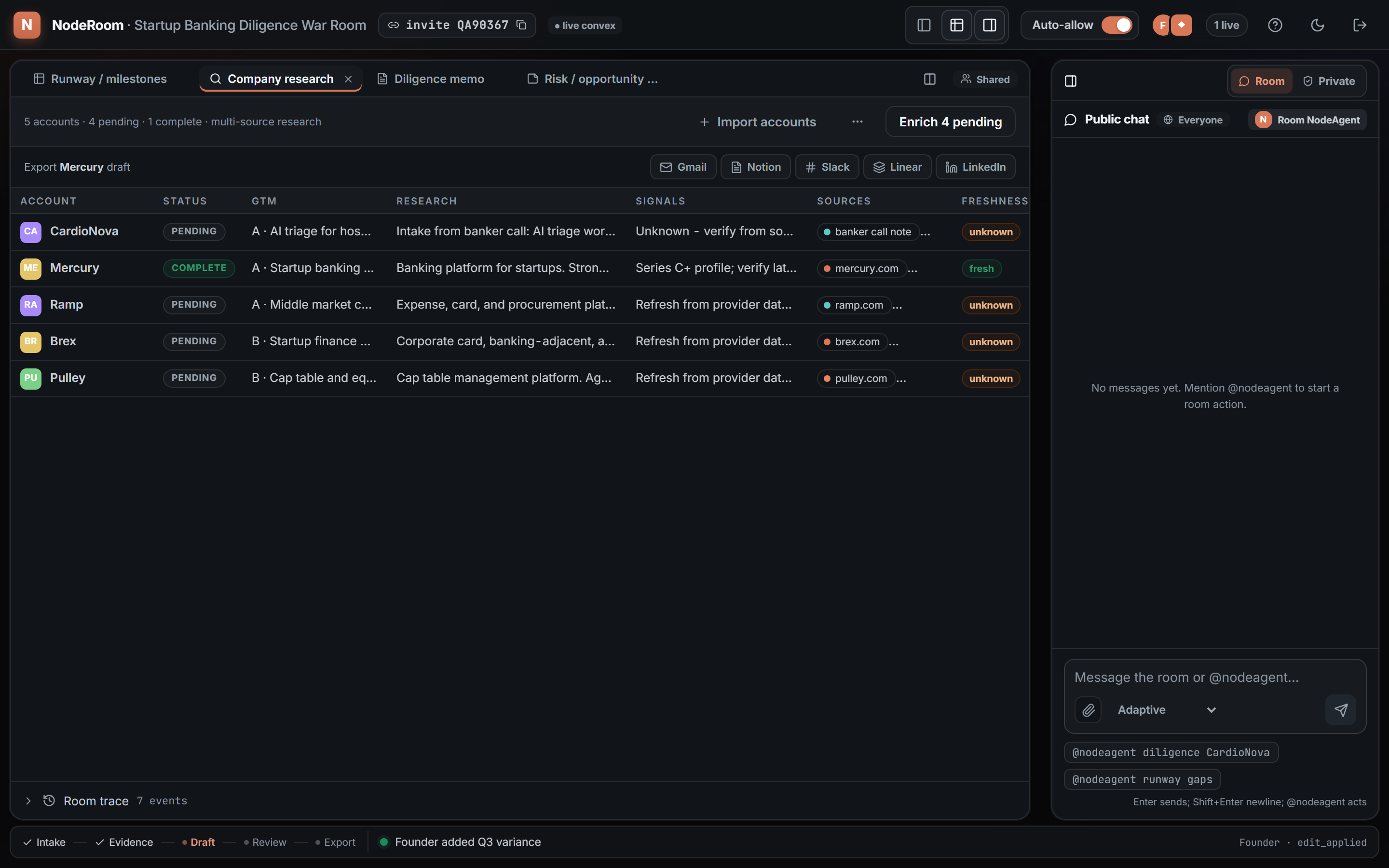1389x868 pixels.
Task: Click the Shared badge
Action: click(x=985, y=79)
